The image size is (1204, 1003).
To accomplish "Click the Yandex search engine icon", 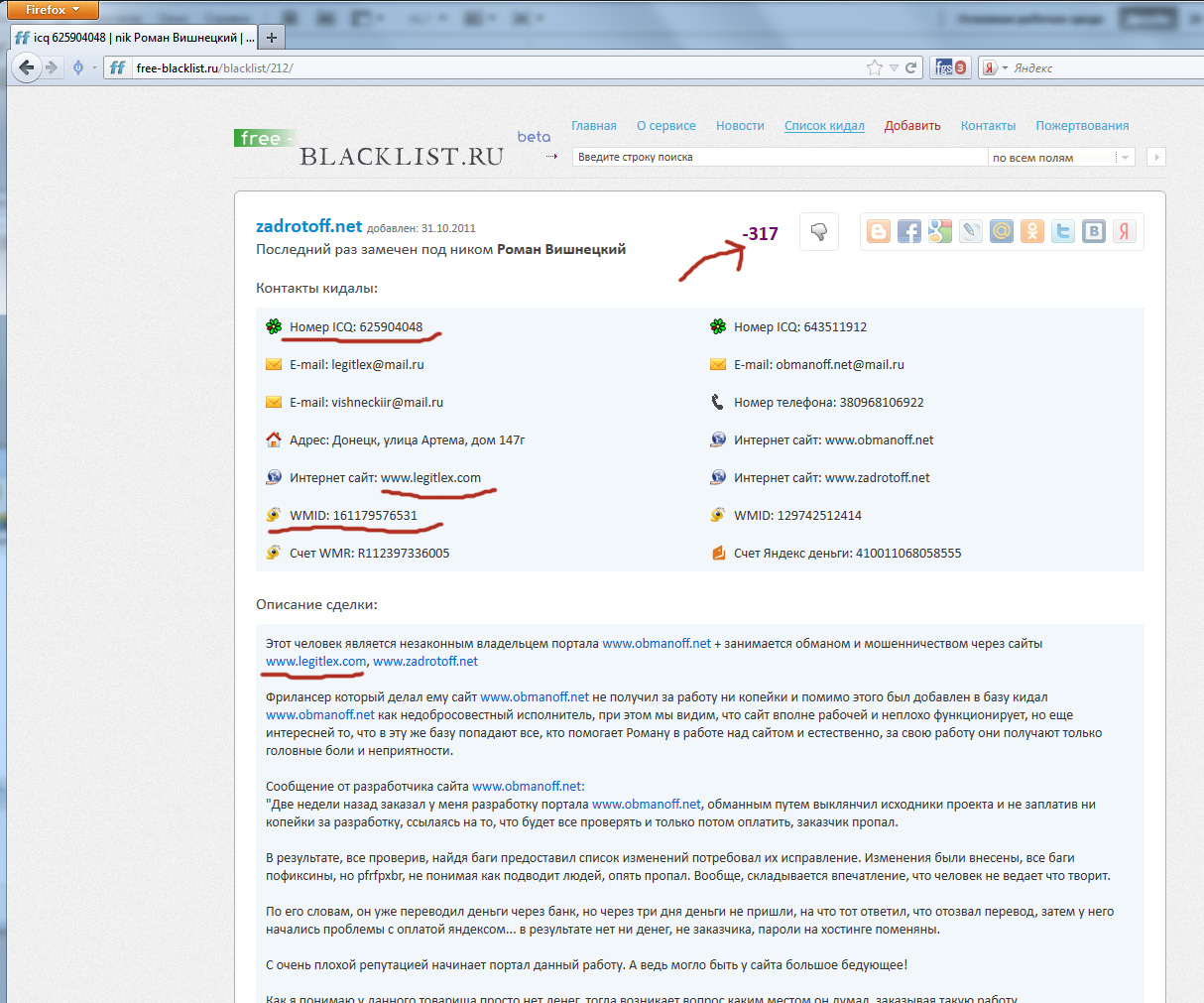I will 990,67.
